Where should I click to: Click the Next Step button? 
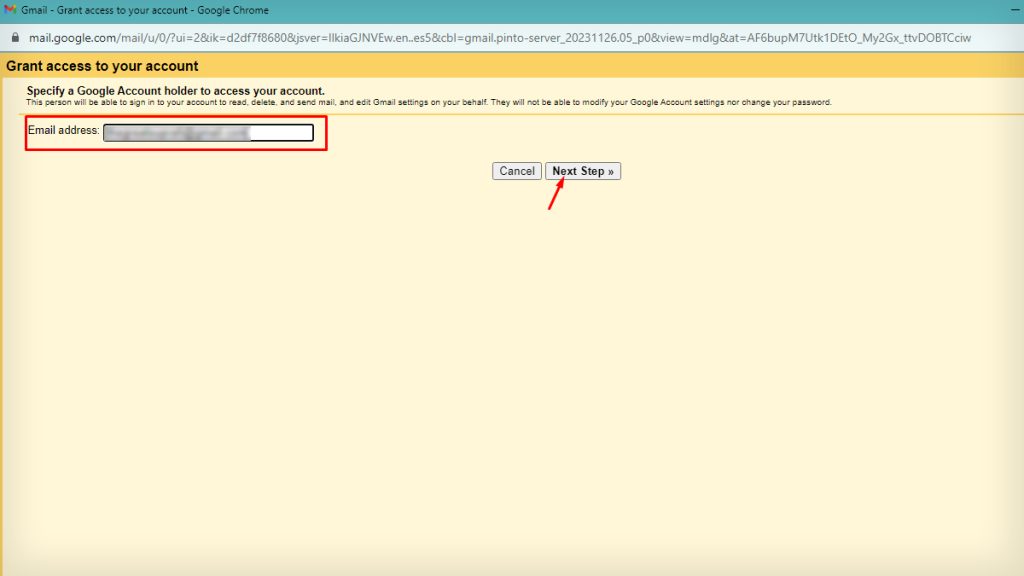point(583,171)
